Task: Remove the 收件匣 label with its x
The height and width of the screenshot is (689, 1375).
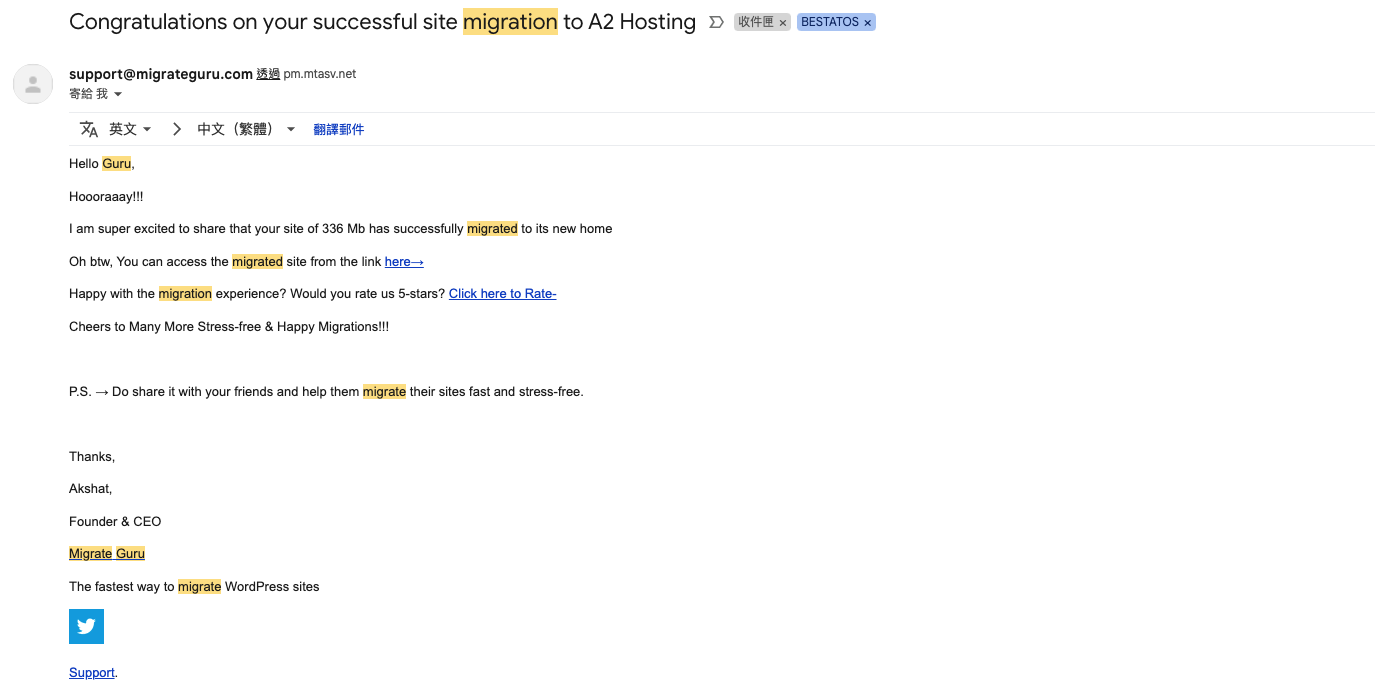Action: point(783,22)
